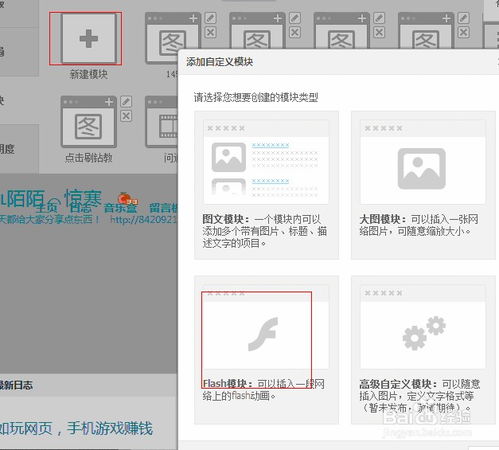This screenshot has width=499, height=450.
Task: Click pencil edit icon of 点击刷钻教 module
Action: click(x=126, y=102)
